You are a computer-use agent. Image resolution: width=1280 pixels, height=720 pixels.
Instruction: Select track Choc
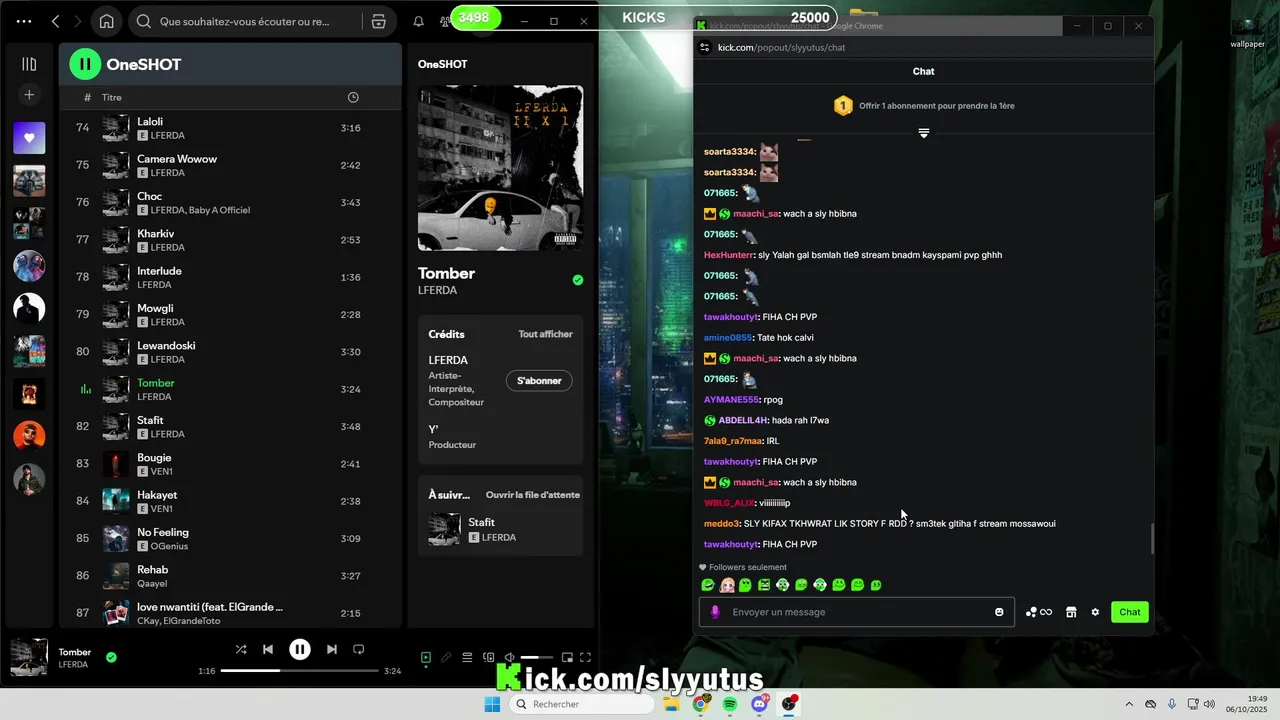coord(230,203)
